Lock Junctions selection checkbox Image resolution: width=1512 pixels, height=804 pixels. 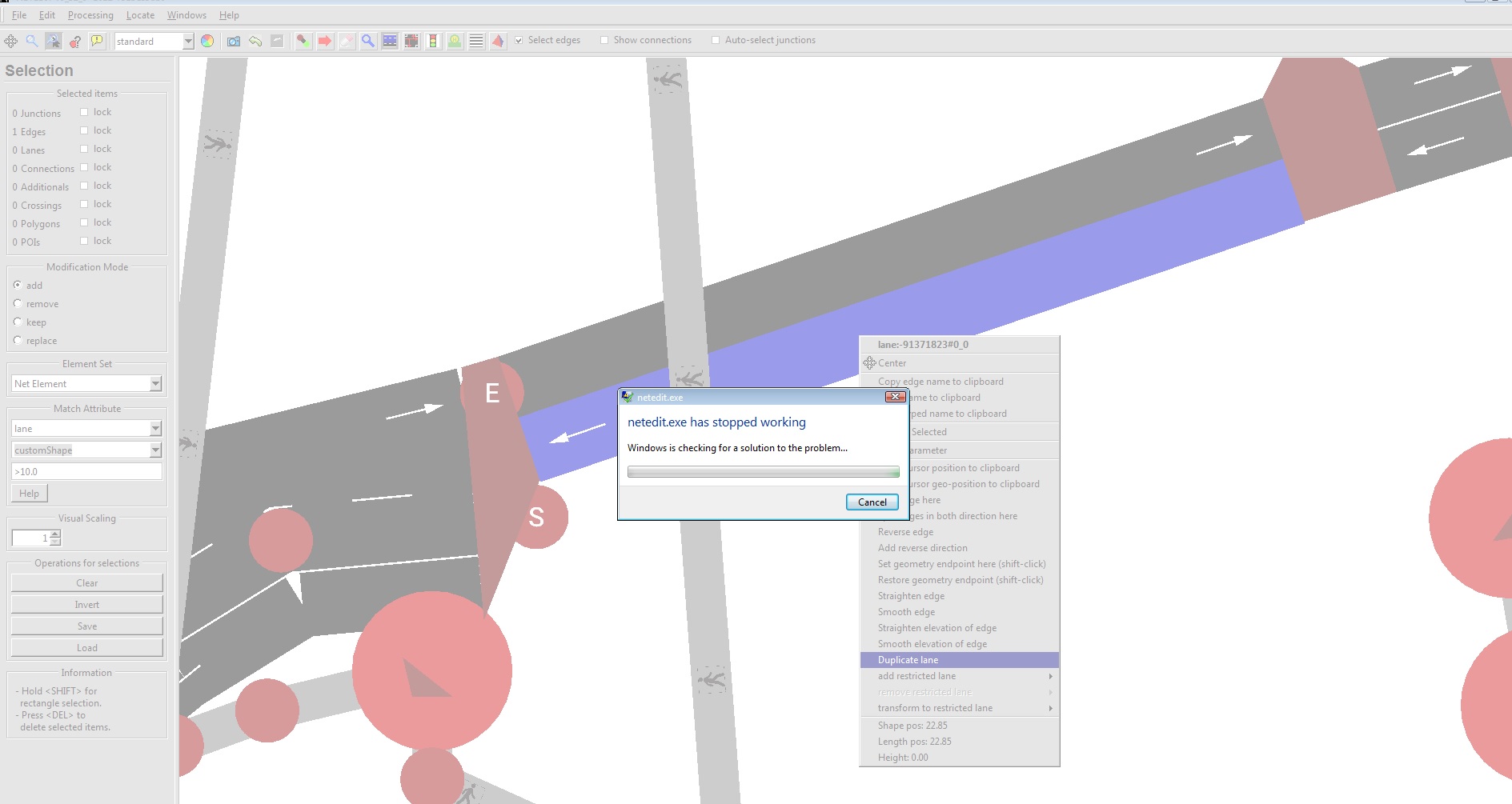tap(84, 112)
